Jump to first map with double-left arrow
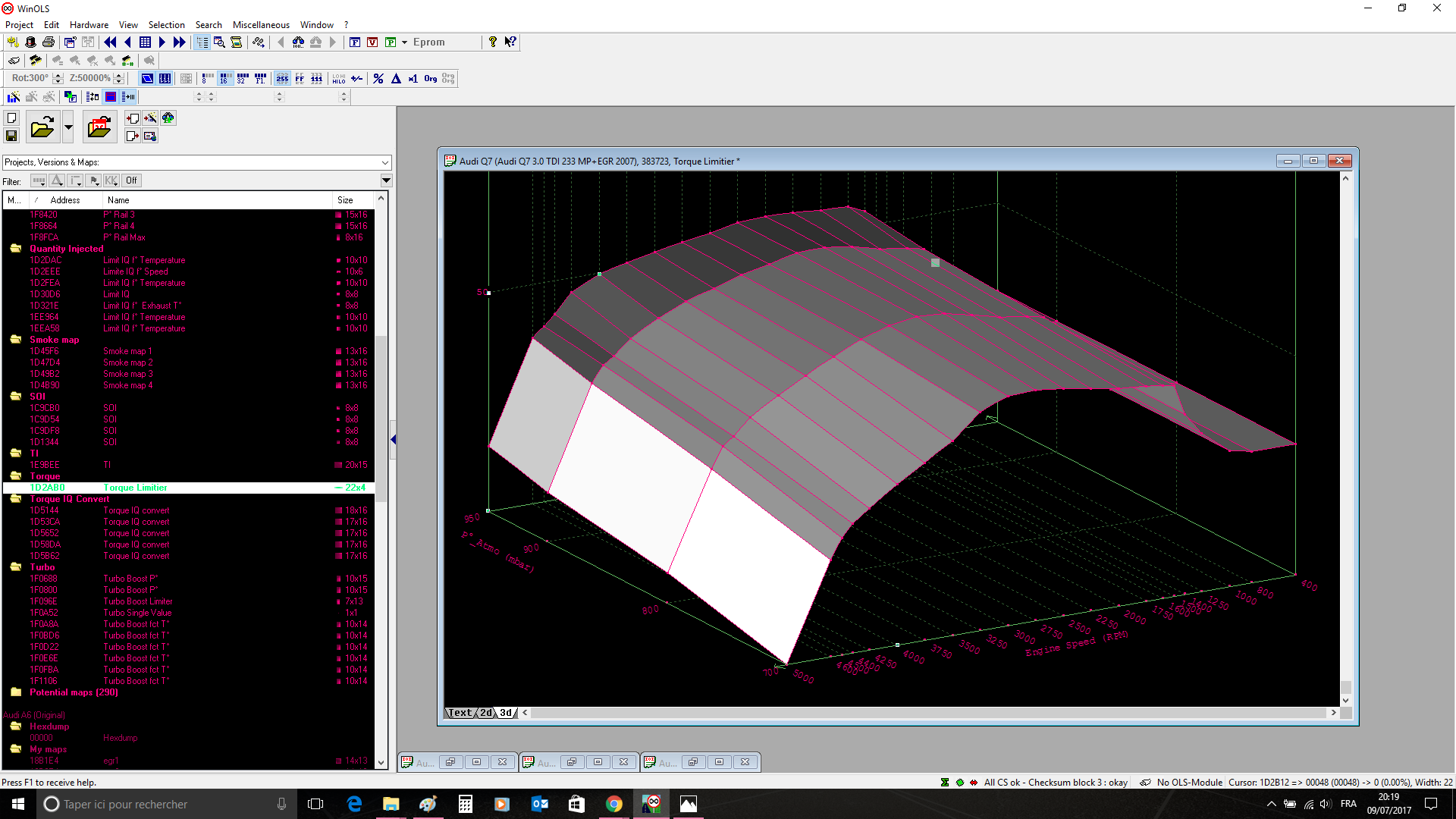1456x819 pixels. (x=110, y=42)
